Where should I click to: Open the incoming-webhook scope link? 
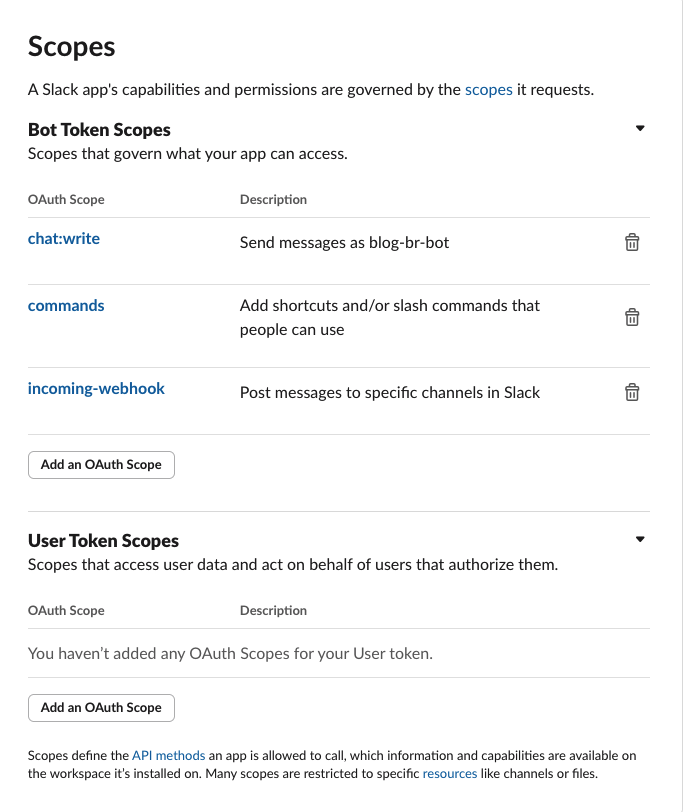click(96, 388)
